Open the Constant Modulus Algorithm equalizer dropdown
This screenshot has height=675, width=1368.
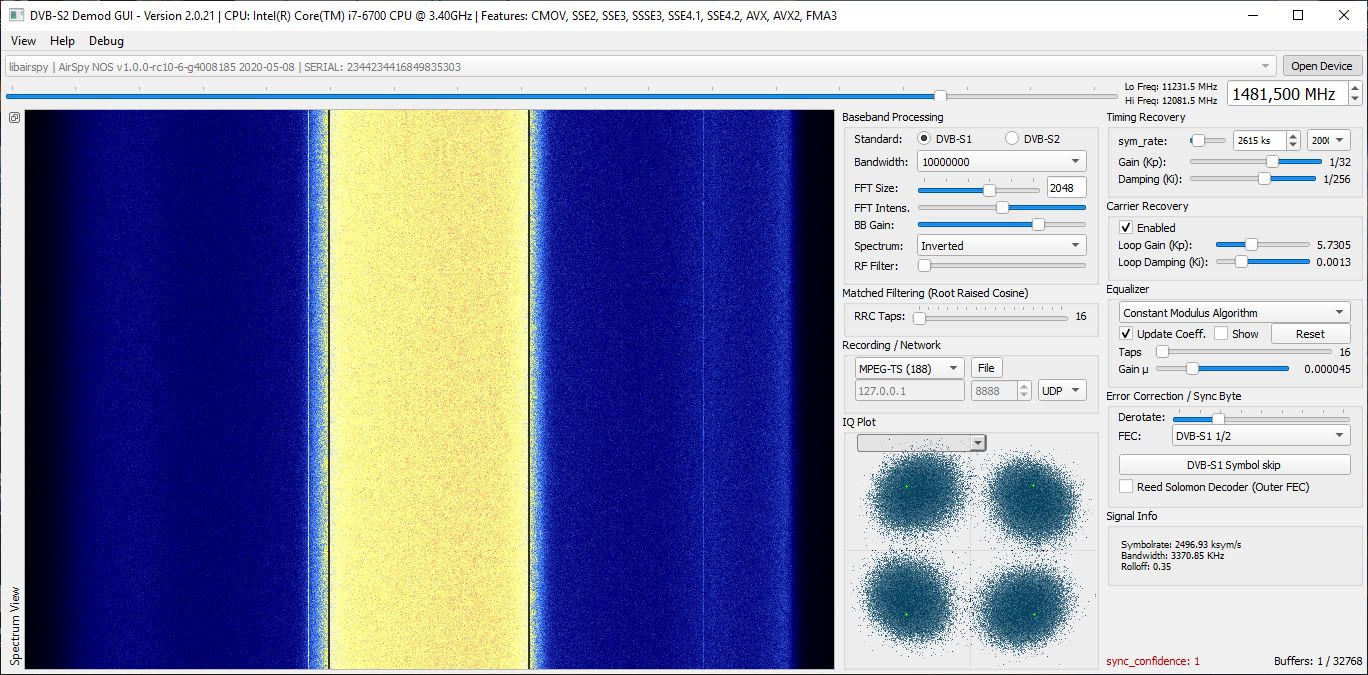1234,313
